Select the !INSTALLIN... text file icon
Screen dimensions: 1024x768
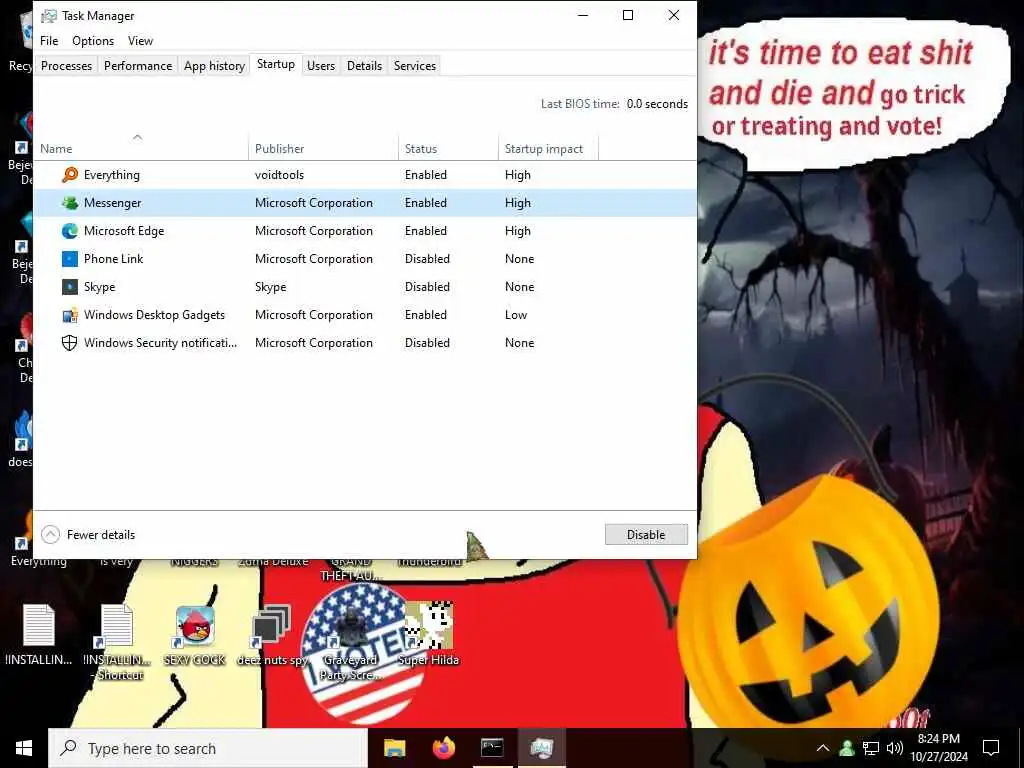pos(39,635)
